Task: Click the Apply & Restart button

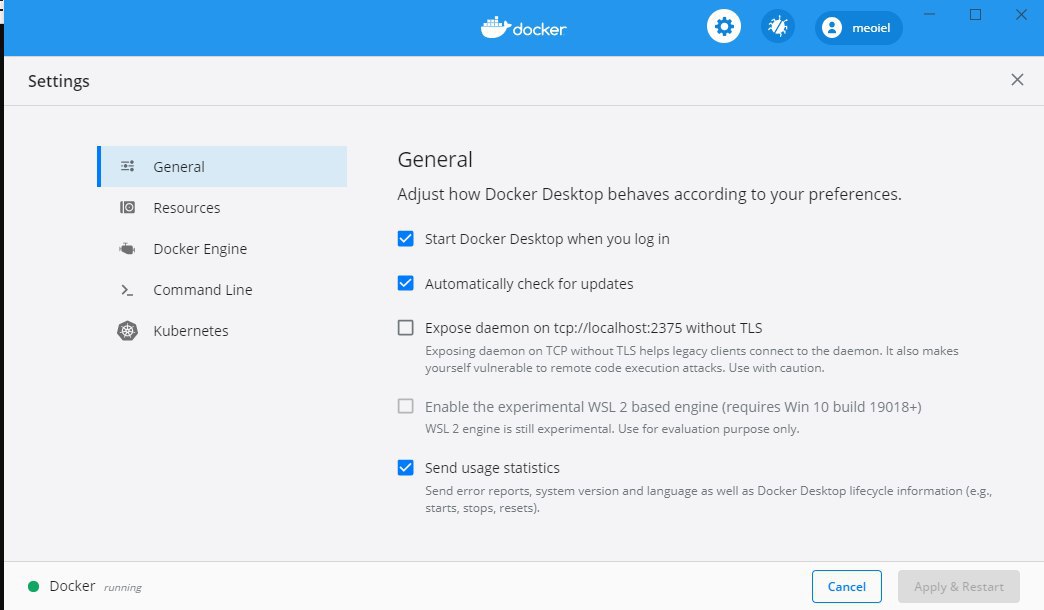Action: tap(959, 586)
